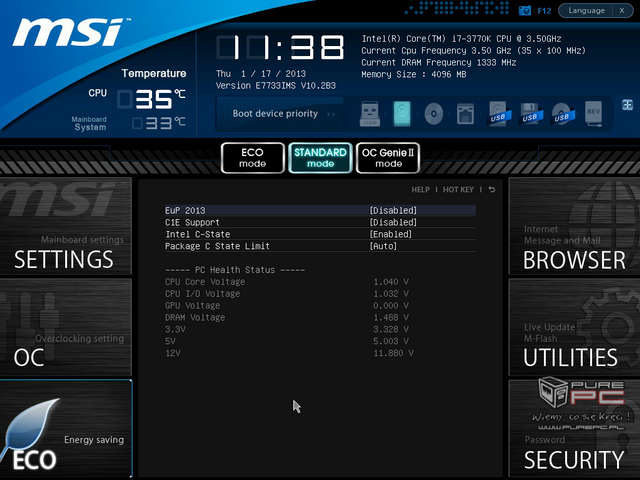Click the MSI logo in the header

tap(70, 32)
